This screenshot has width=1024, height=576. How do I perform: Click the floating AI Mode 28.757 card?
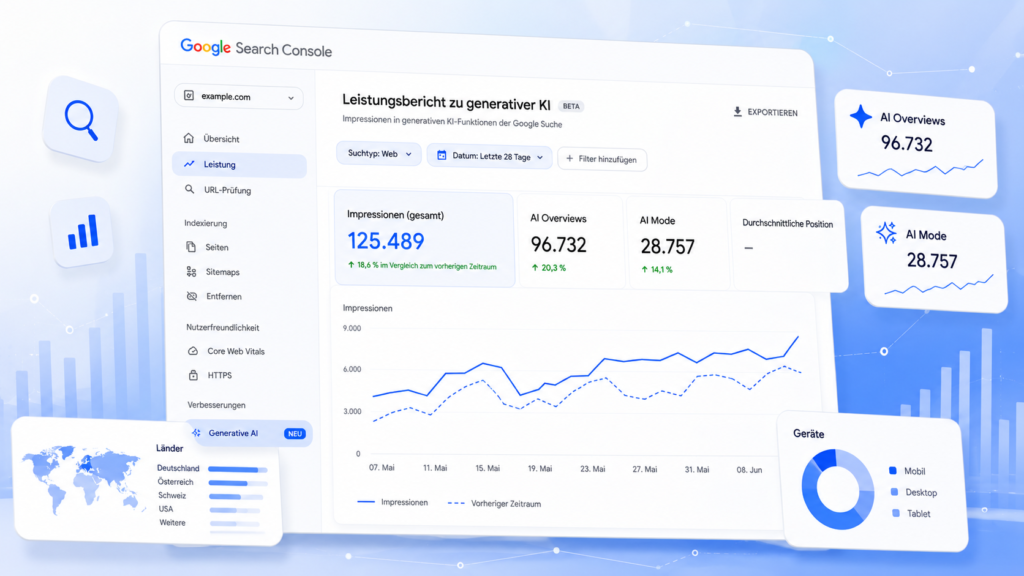935,260
